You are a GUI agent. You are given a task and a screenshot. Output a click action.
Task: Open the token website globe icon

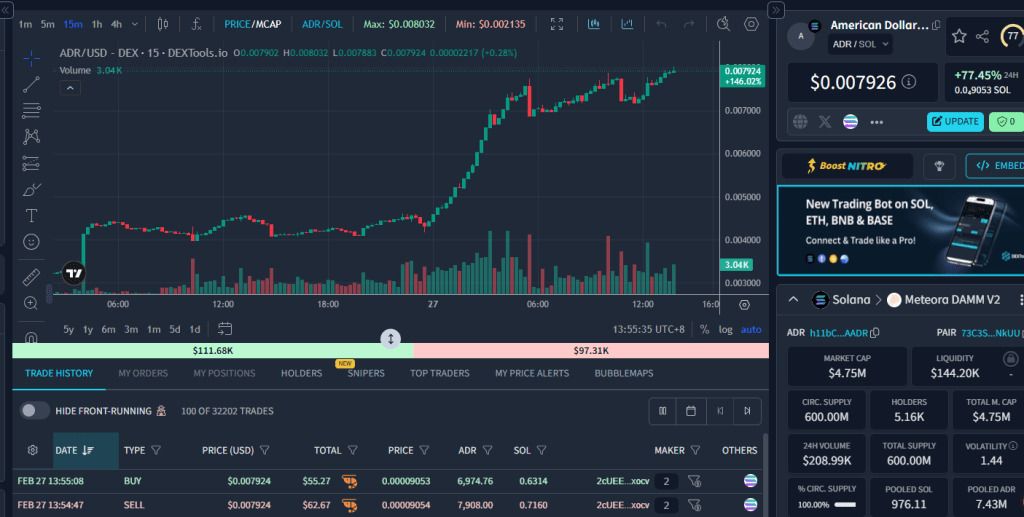click(x=800, y=121)
